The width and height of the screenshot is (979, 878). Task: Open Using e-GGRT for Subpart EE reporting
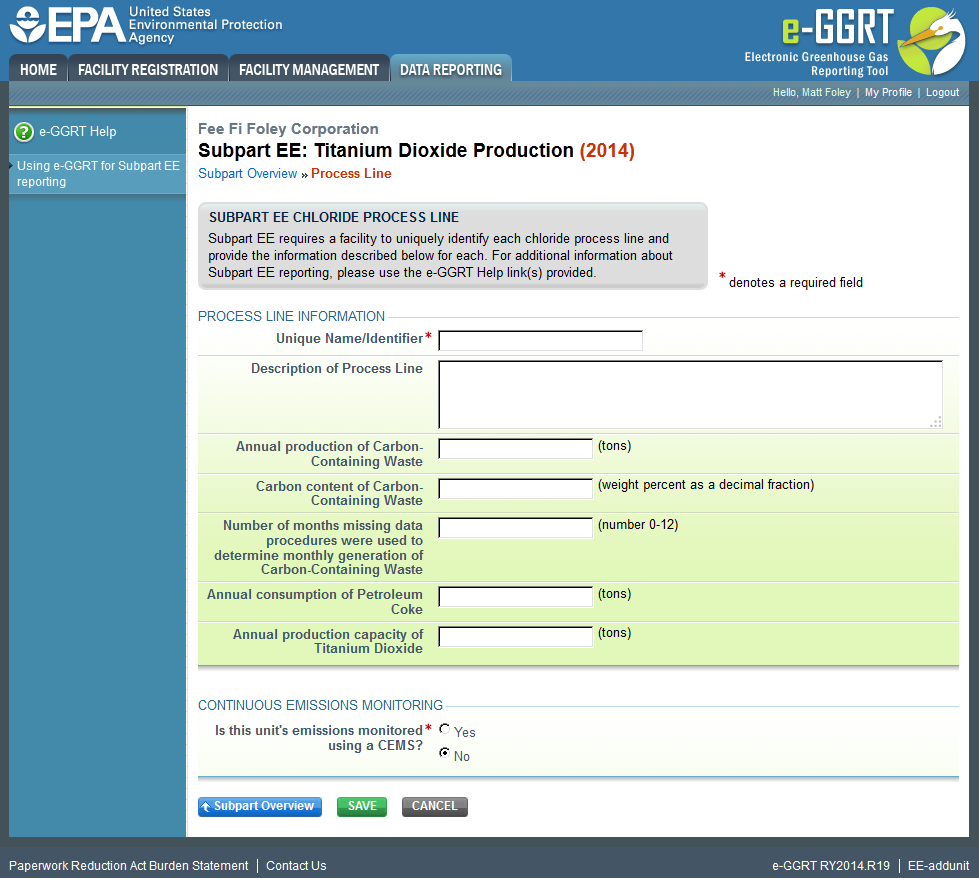[98, 174]
